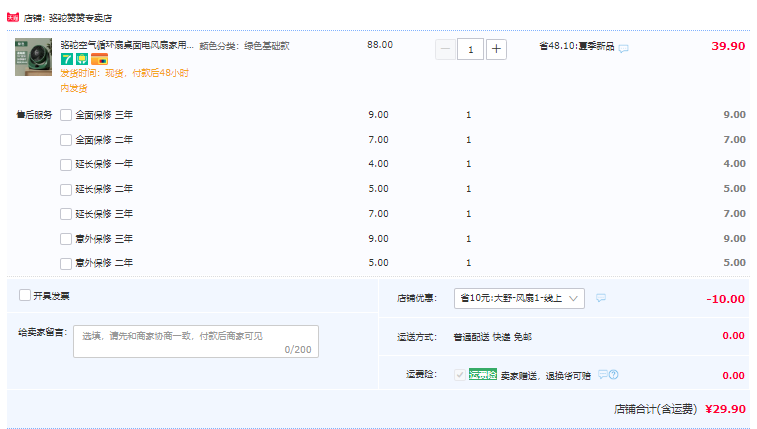
Task: Click the 给卖家留言 message text box
Action: click(x=196, y=341)
